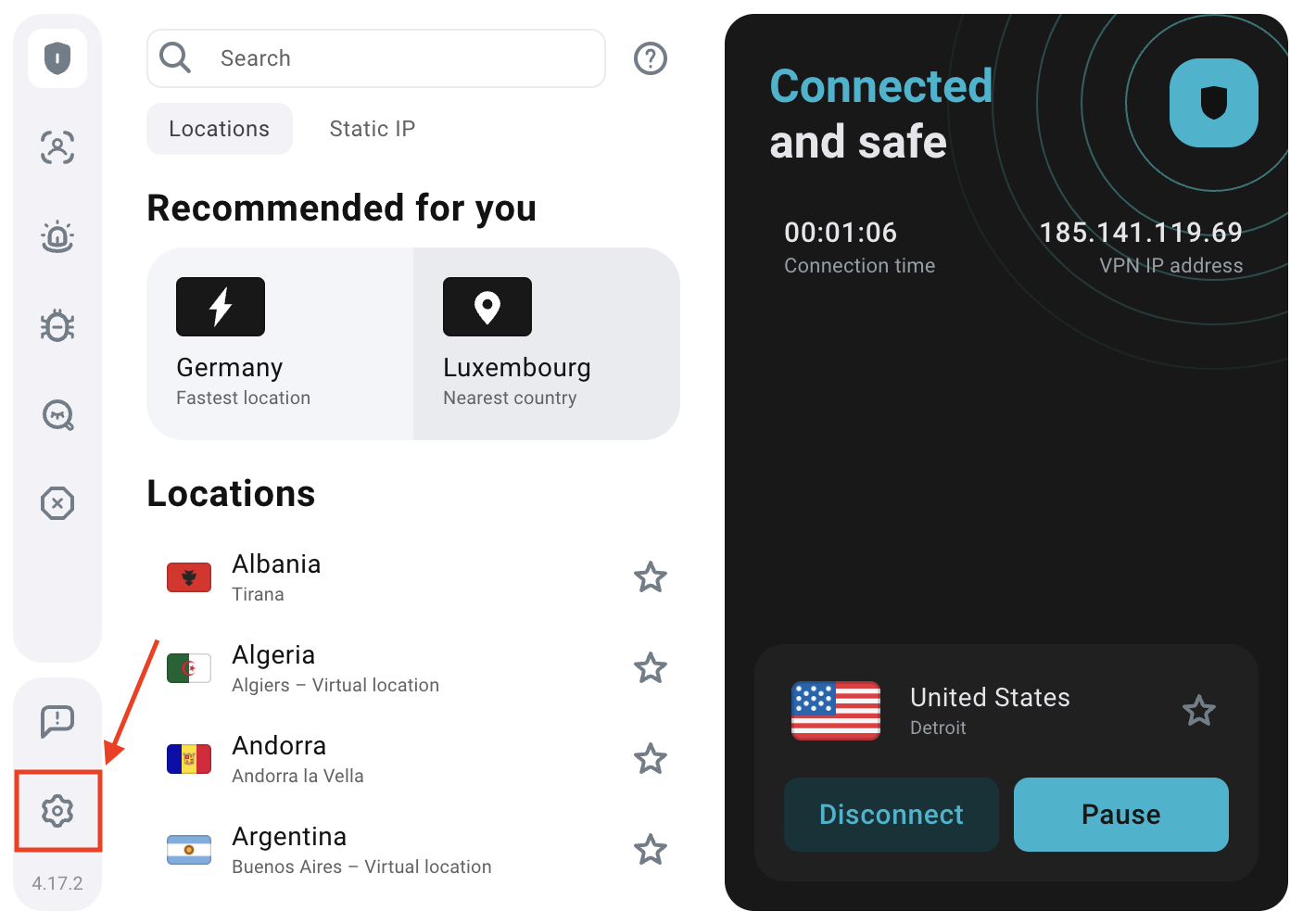Image resolution: width=1303 pixels, height=924 pixels.
Task: Star Andorra as a favorite
Action: [x=651, y=759]
